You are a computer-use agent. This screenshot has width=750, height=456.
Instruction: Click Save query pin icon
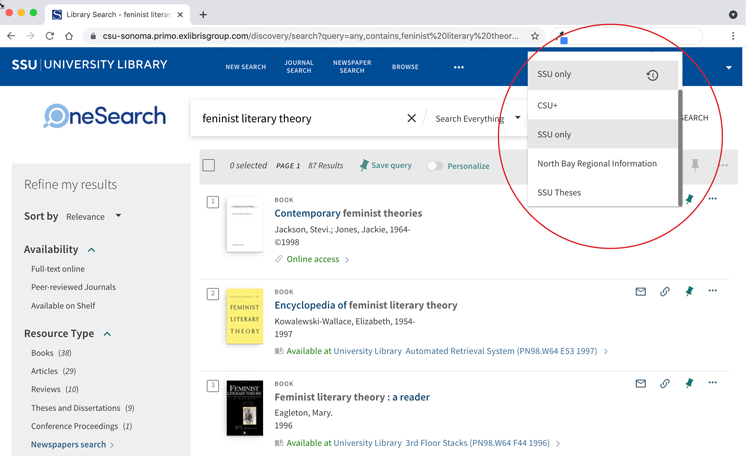(x=364, y=165)
